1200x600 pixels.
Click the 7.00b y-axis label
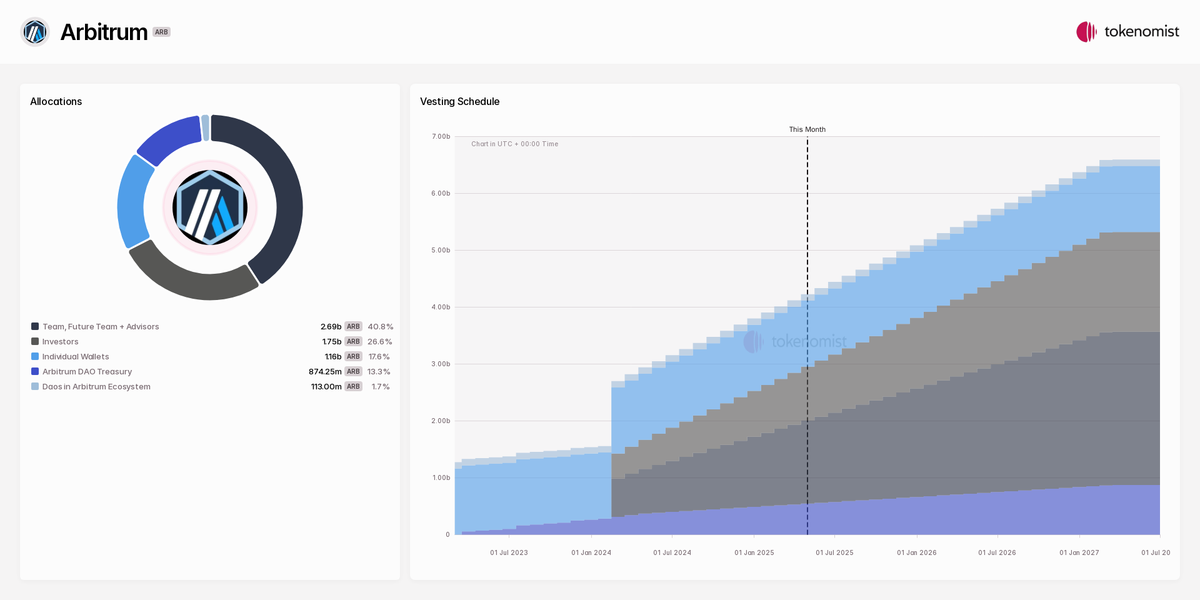pyautogui.click(x=440, y=136)
